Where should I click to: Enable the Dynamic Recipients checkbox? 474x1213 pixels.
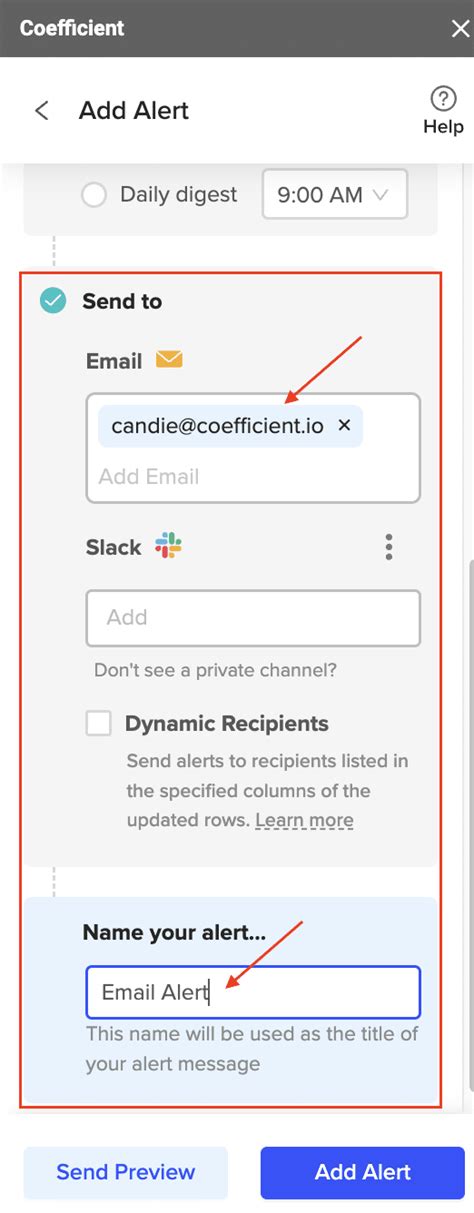click(x=98, y=723)
